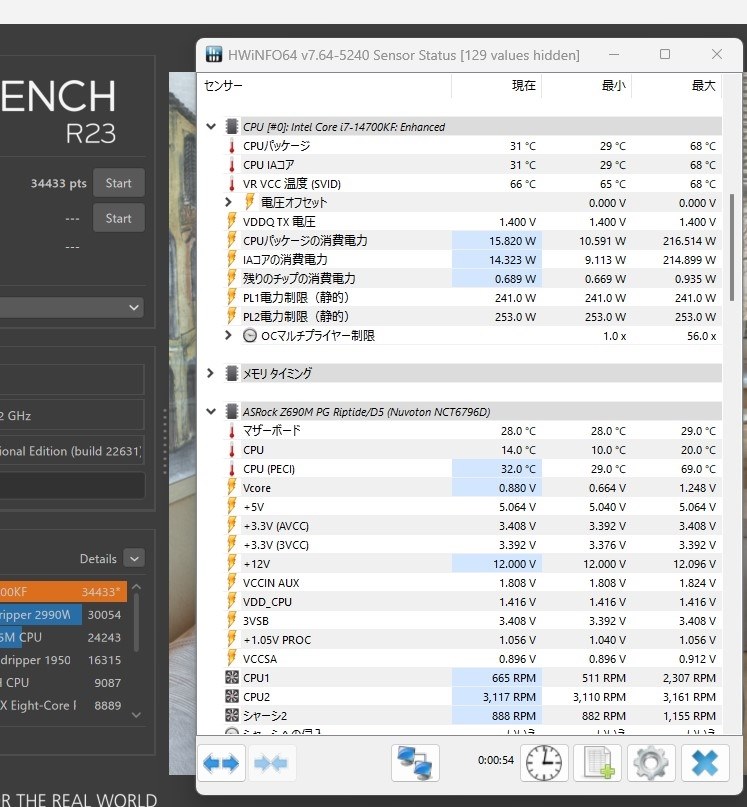Viewport: 747px width, 807px height.
Task: Click the +3.3V (AVCC) sensor label
Action: tap(276, 526)
